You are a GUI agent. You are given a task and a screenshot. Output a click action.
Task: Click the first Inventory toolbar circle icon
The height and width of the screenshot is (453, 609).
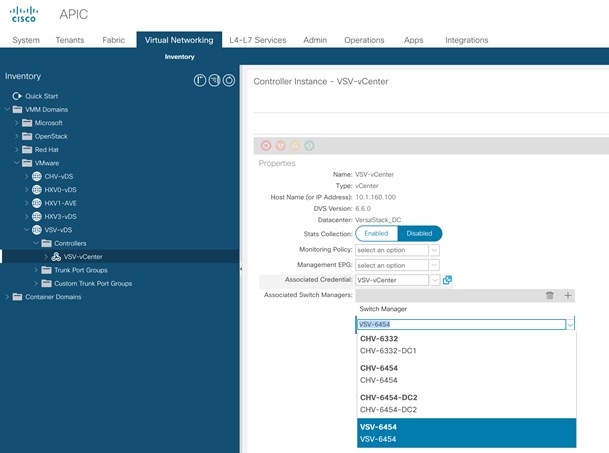(x=200, y=80)
